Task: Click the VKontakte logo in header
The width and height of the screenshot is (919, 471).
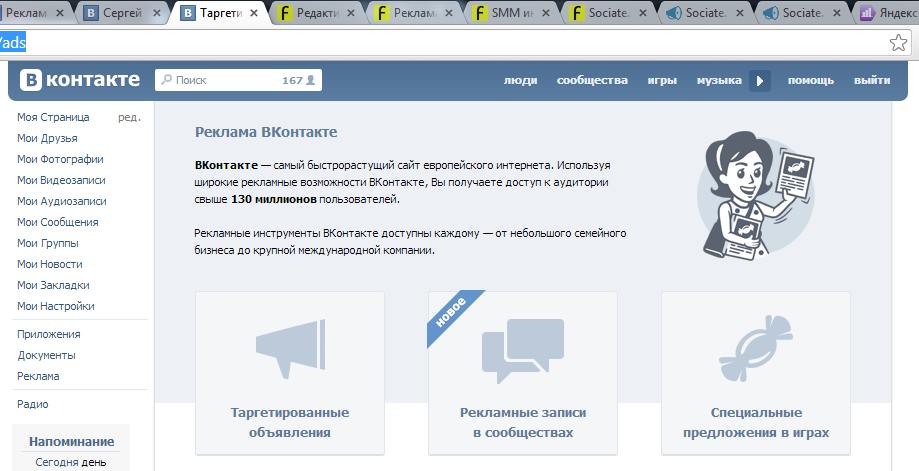Action: click(x=80, y=80)
